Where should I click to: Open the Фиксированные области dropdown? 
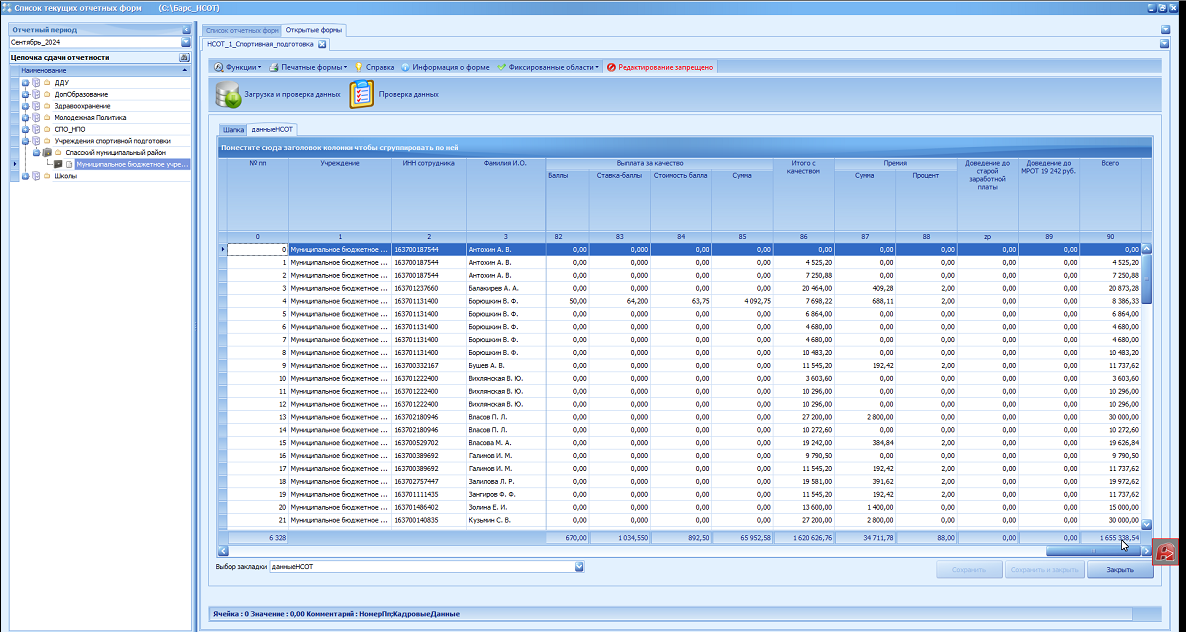(x=548, y=67)
